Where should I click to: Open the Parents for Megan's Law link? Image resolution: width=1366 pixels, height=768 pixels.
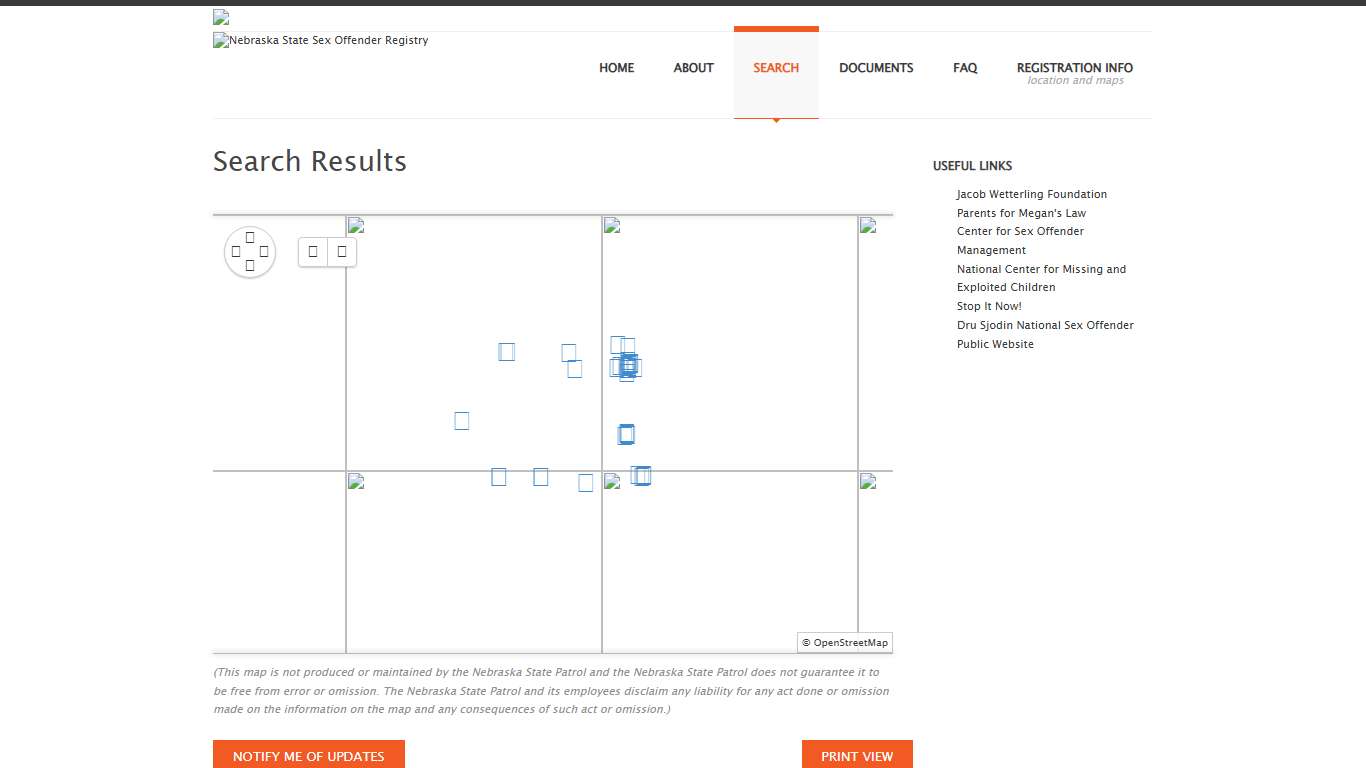[x=1021, y=213]
